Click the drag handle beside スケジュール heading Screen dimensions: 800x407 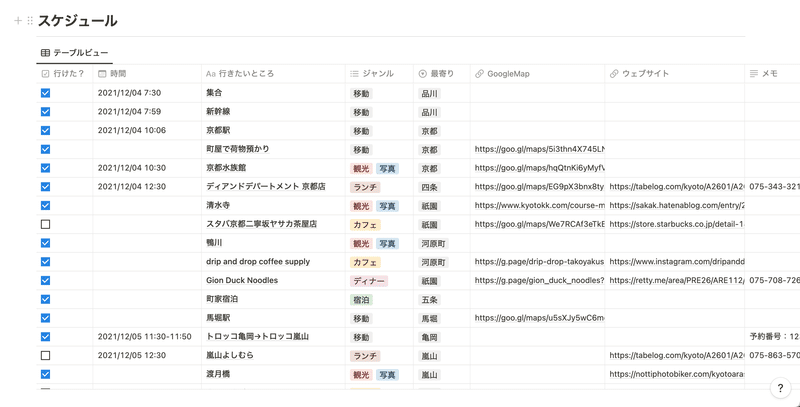(30, 21)
